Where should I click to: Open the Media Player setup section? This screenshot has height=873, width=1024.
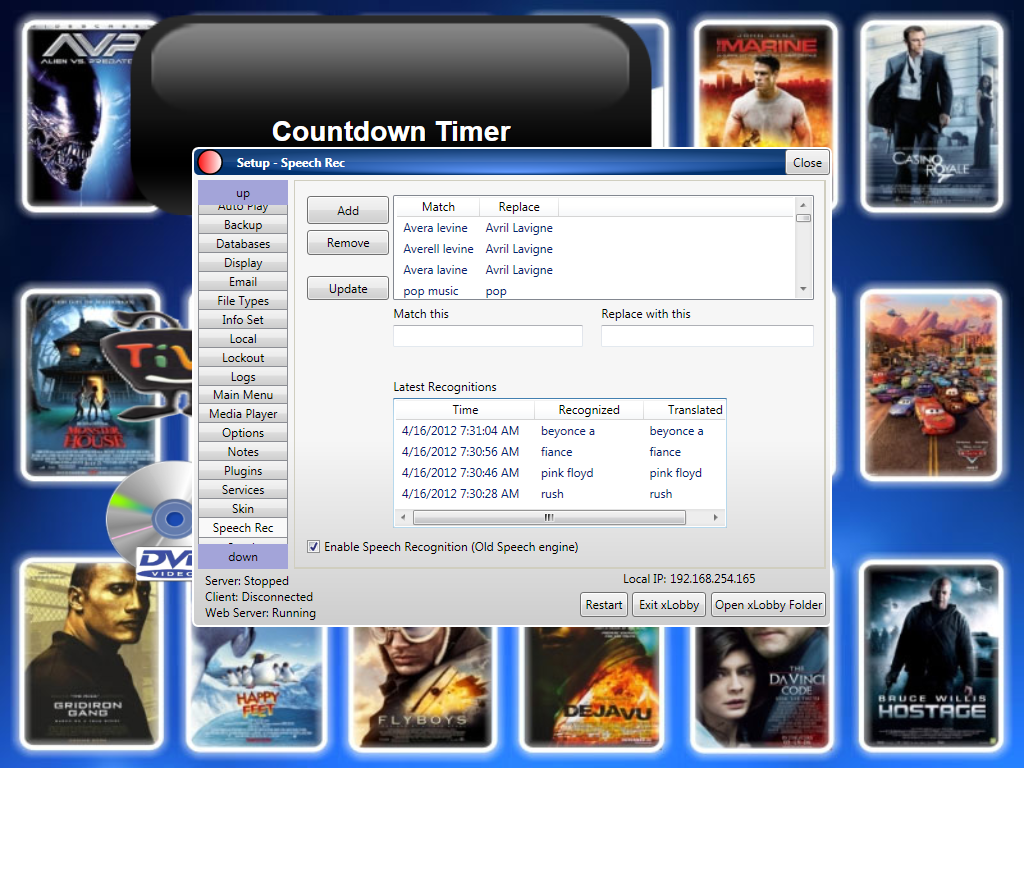coord(243,413)
